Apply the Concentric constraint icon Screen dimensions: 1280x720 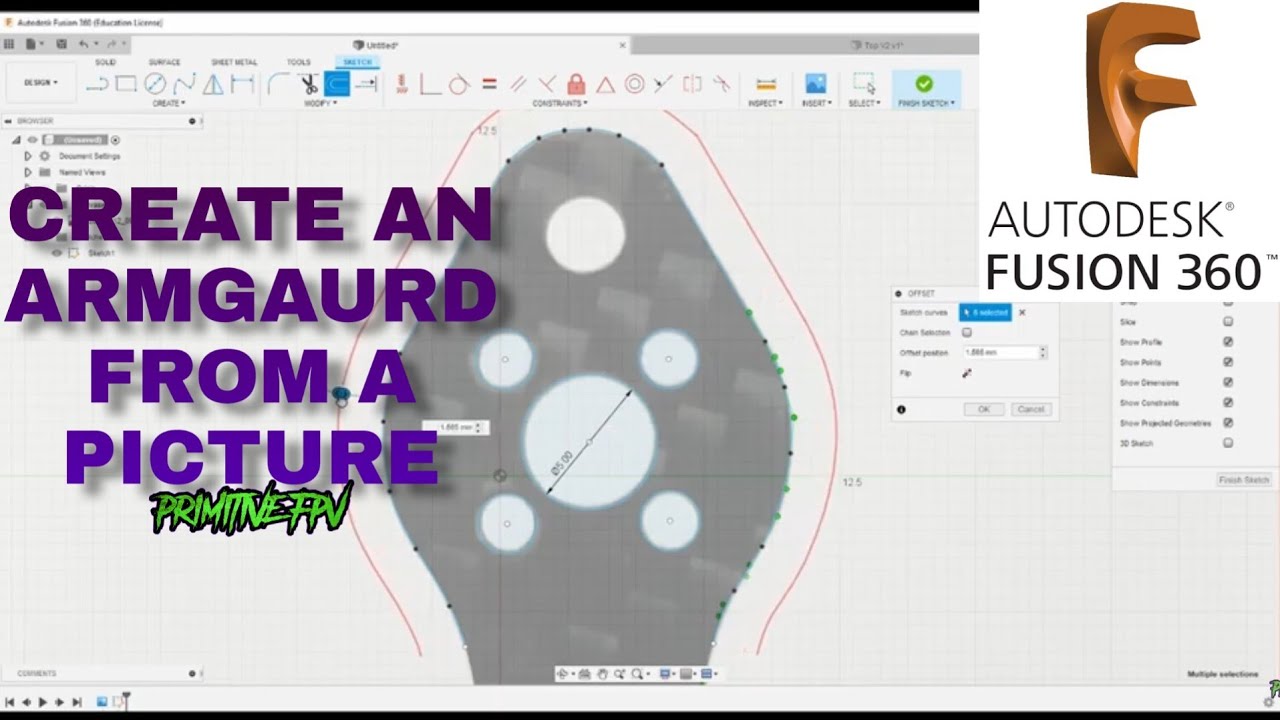coord(634,85)
